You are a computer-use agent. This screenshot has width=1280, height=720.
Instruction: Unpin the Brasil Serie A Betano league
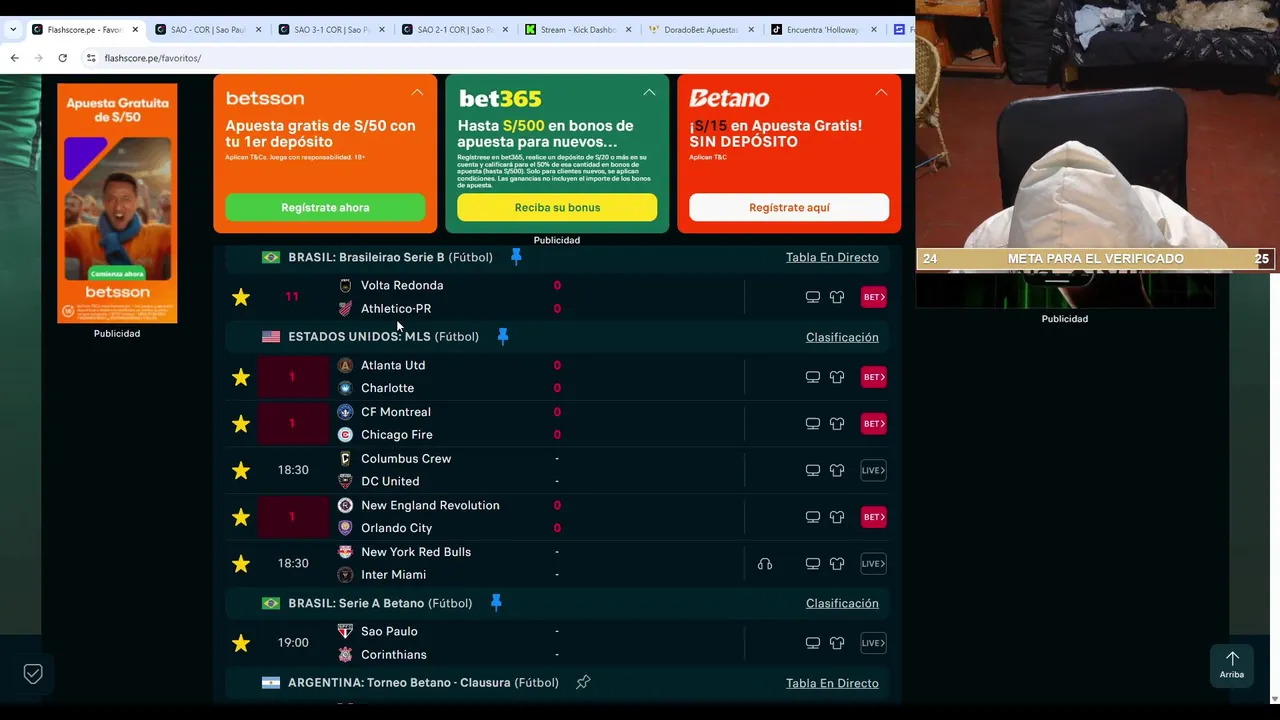(496, 603)
